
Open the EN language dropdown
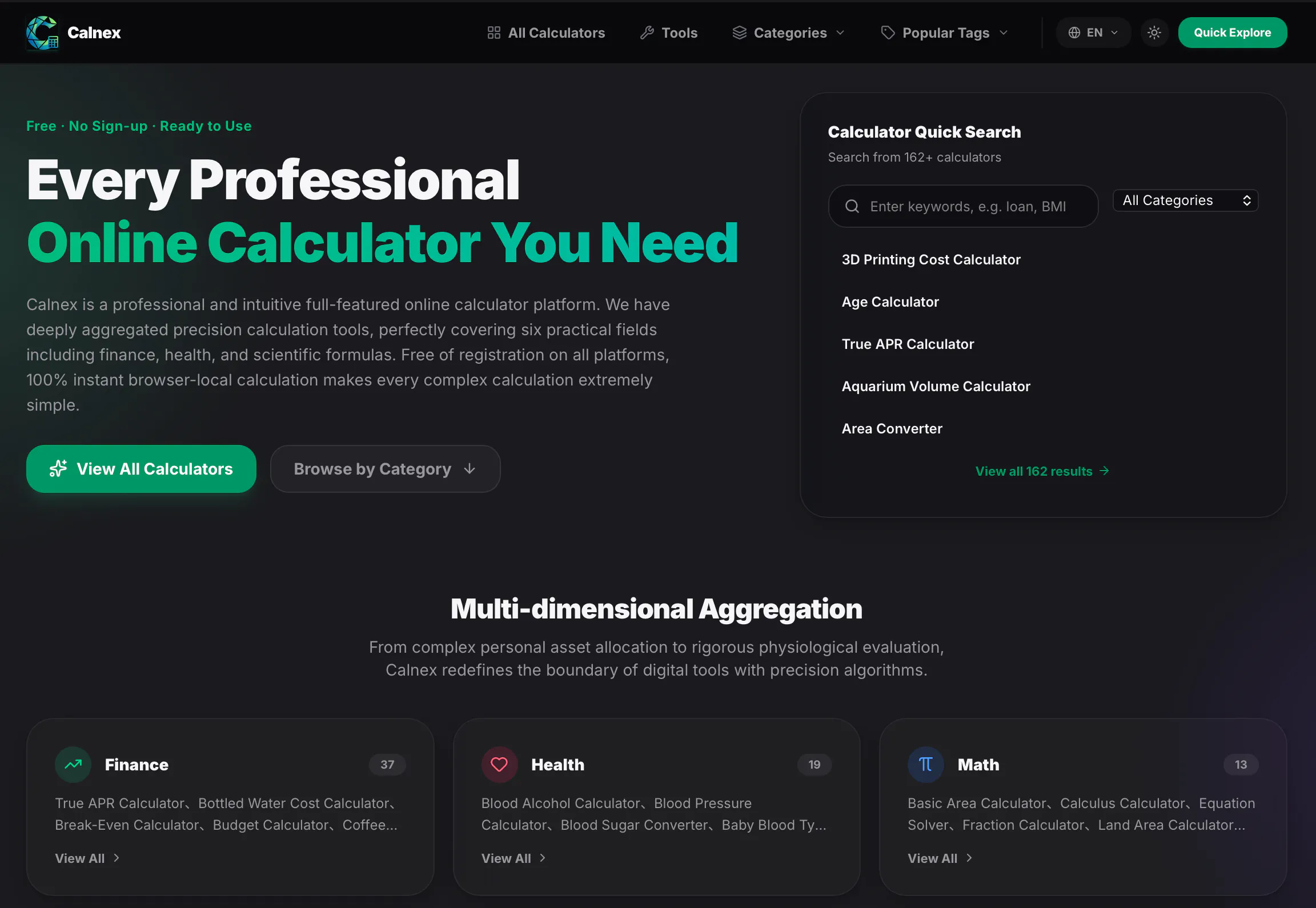(x=1093, y=33)
